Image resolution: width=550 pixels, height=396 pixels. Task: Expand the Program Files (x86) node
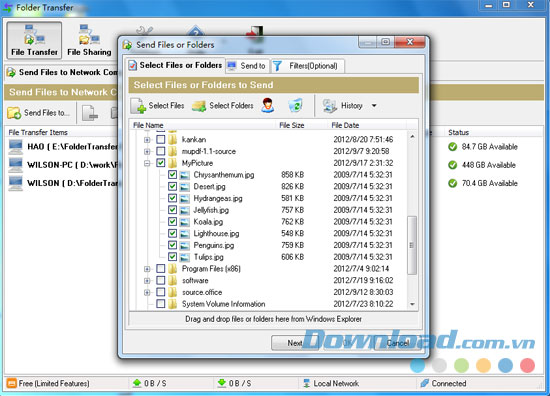tap(147, 269)
